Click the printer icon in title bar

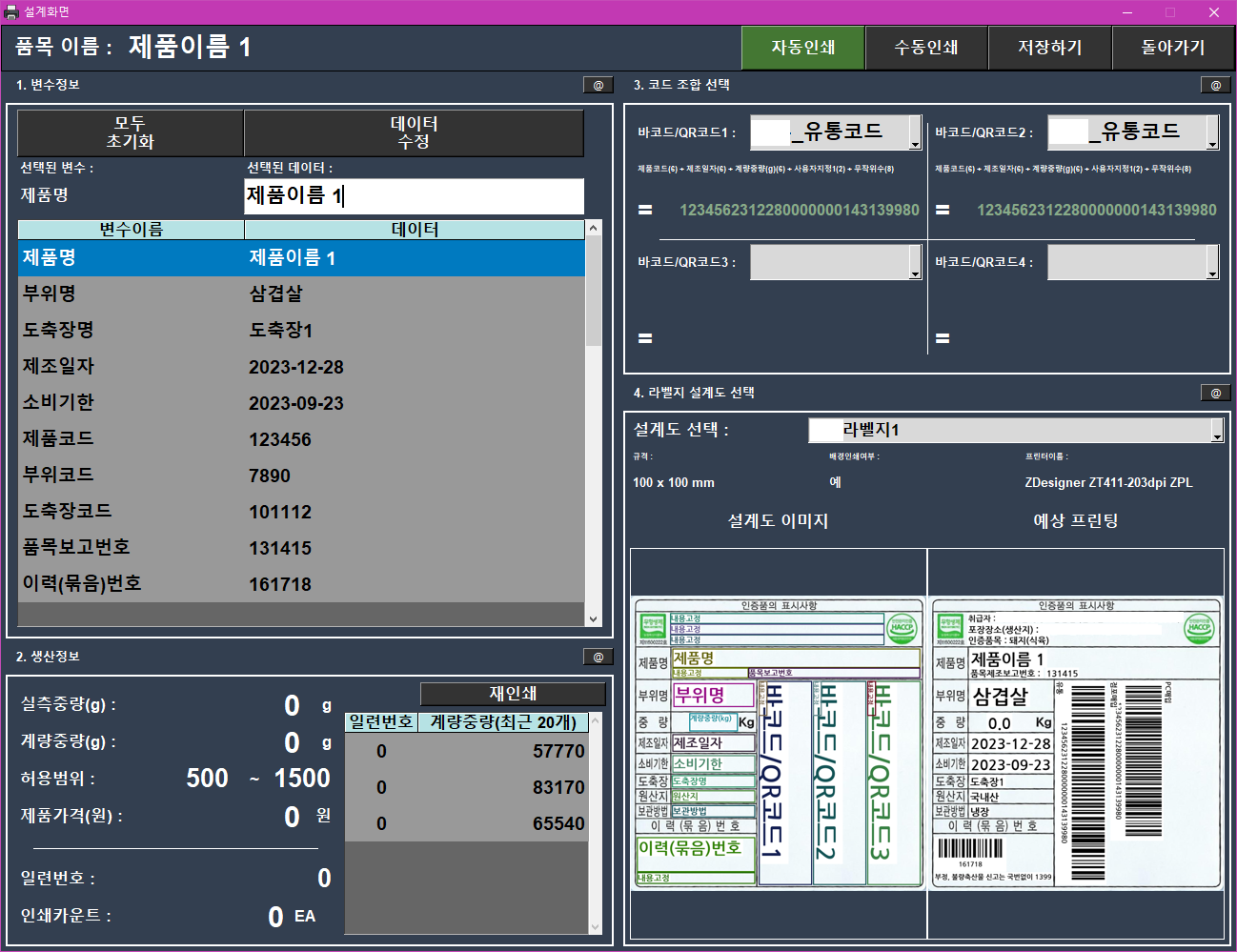11,12
